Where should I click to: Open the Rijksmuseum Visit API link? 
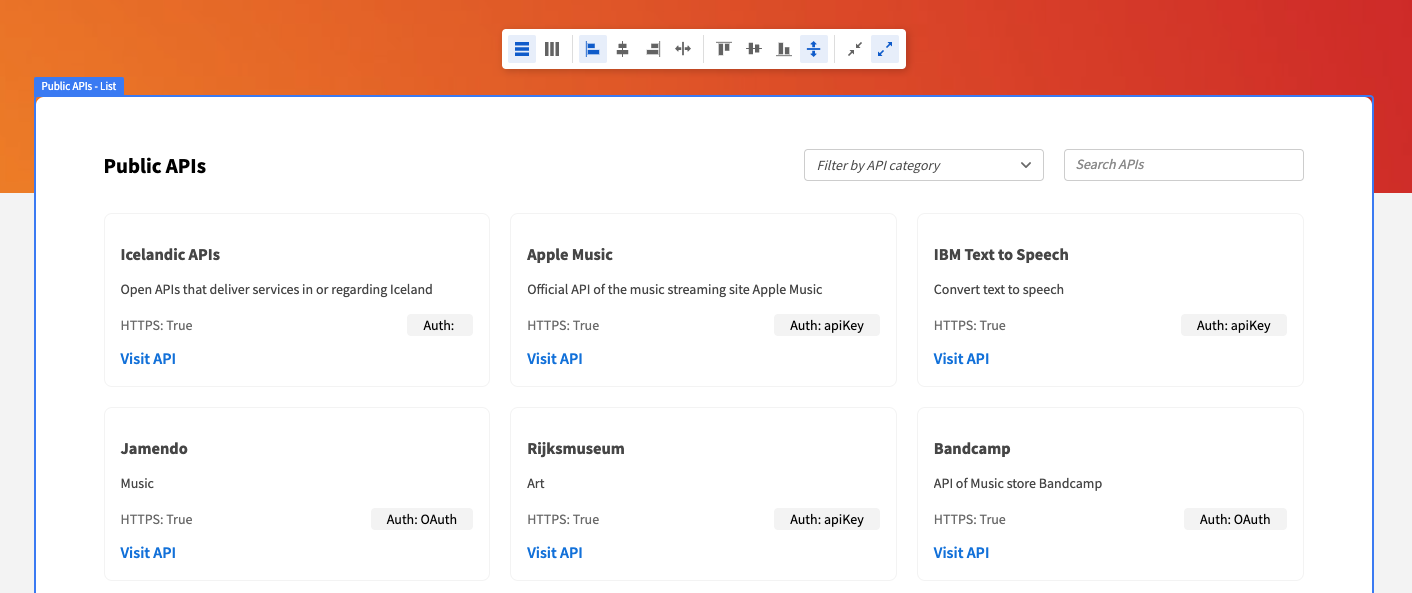554,552
